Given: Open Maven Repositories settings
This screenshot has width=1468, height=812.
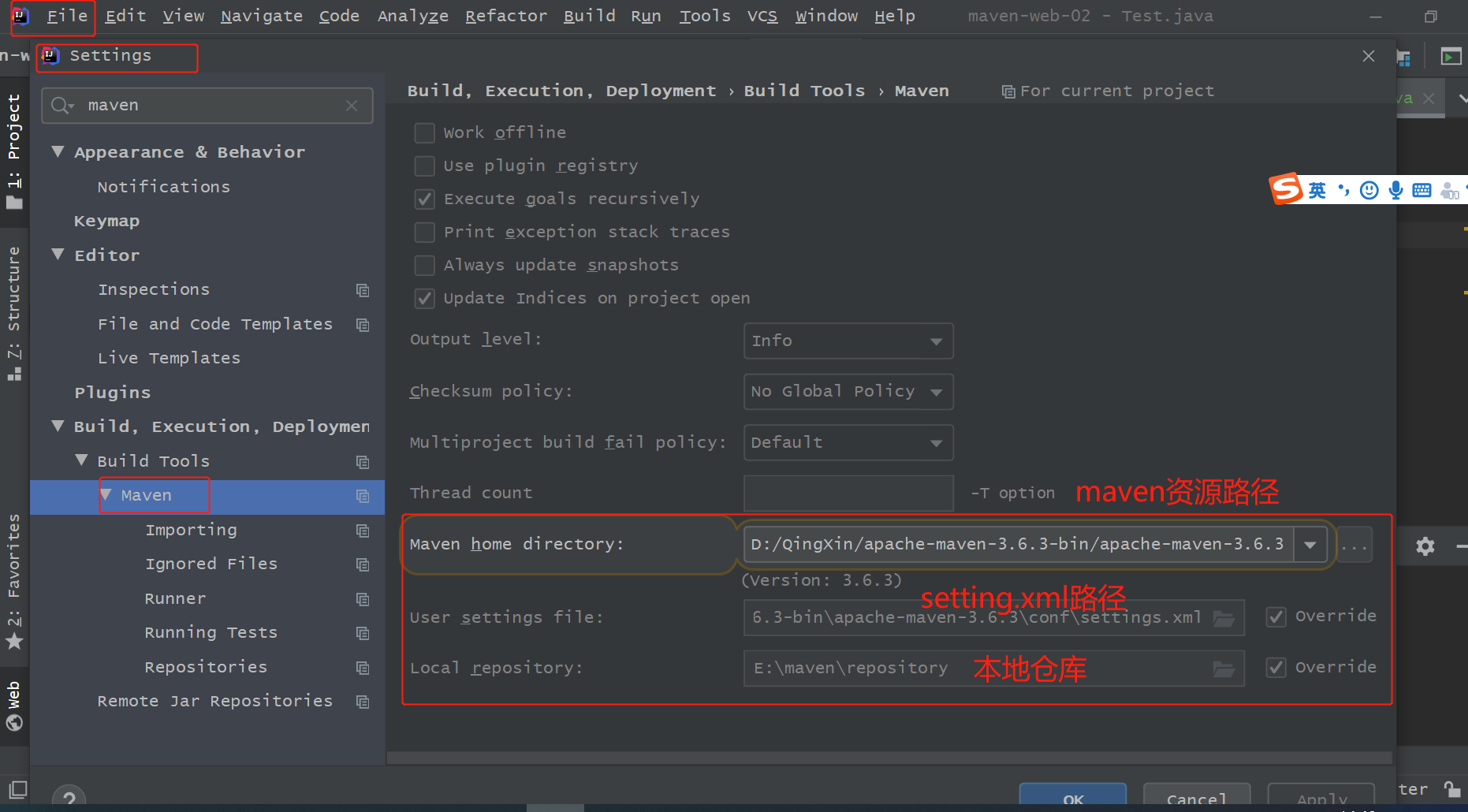Looking at the screenshot, I should 206,667.
